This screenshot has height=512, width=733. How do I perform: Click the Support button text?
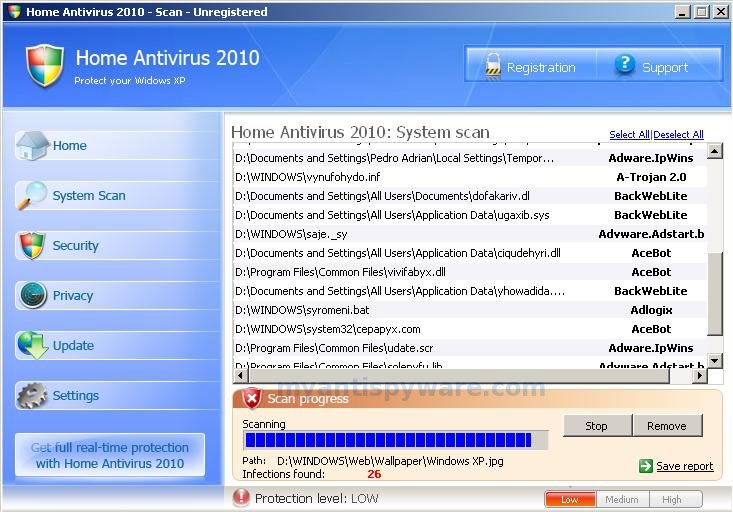pos(665,68)
